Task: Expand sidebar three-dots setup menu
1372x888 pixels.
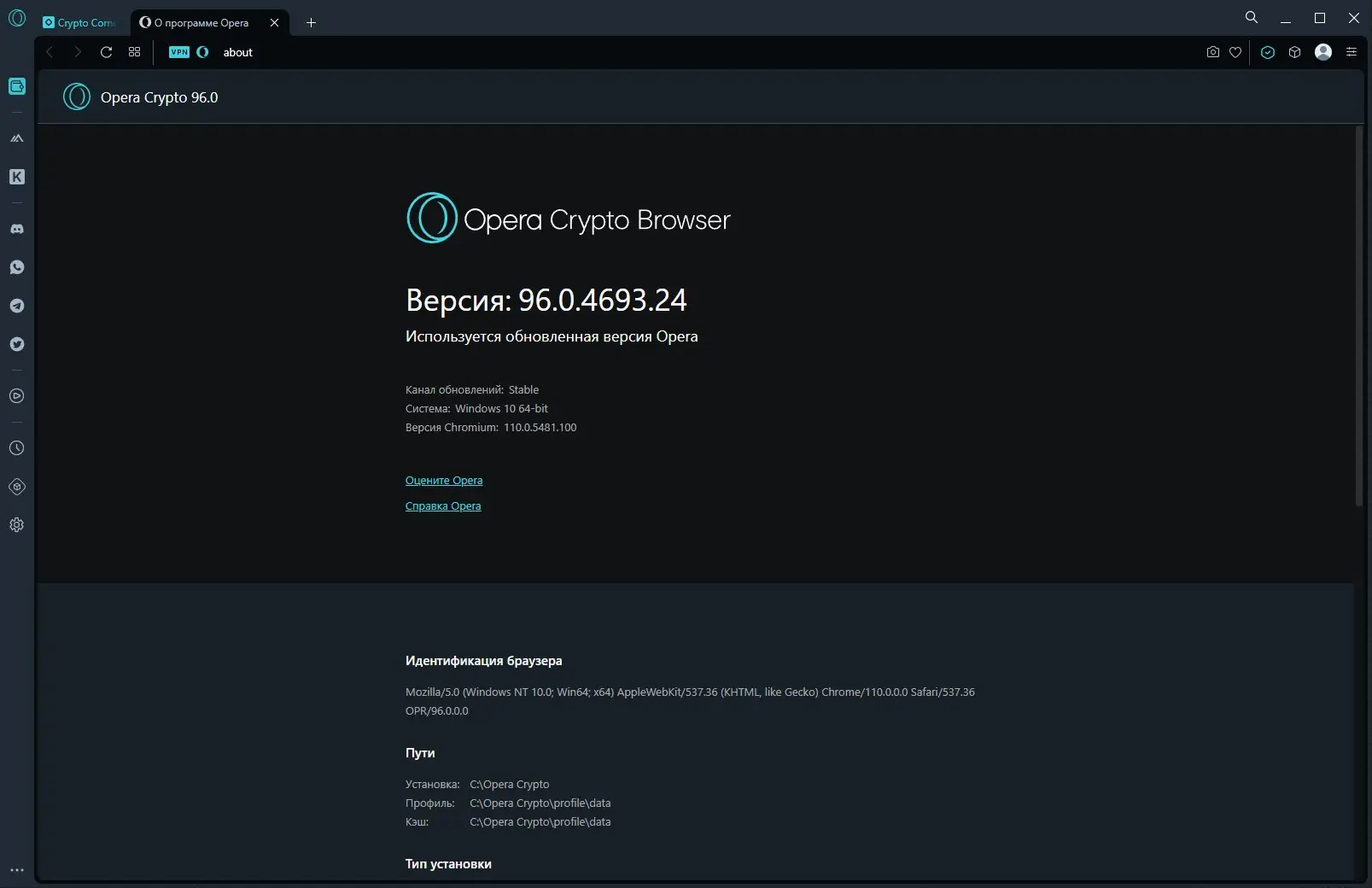Action: (17, 870)
